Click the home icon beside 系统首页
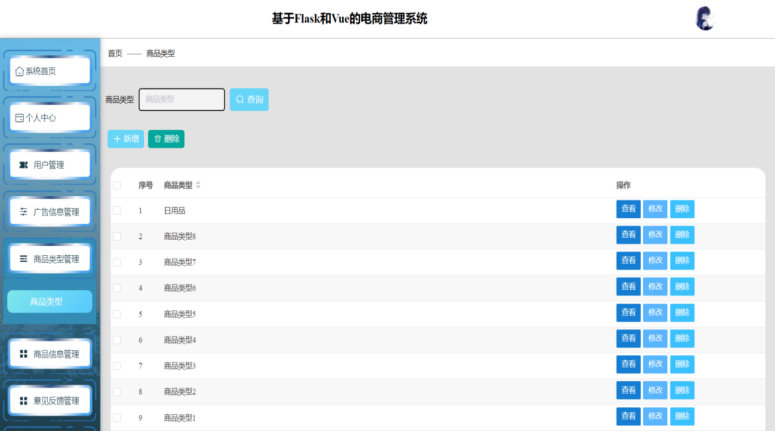 19,71
